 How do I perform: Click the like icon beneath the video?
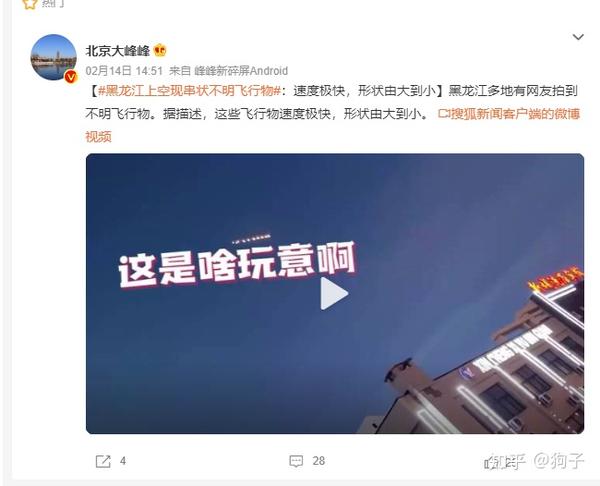tap(489, 463)
